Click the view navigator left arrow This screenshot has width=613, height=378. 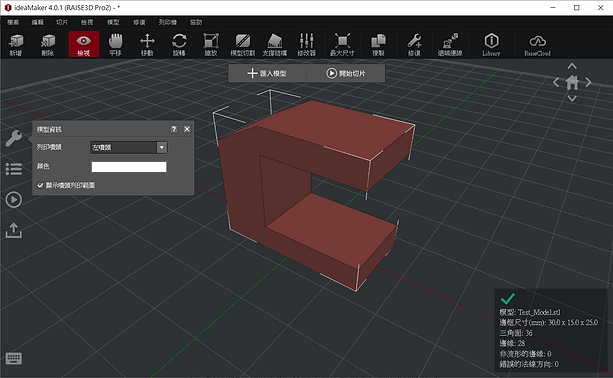[556, 82]
